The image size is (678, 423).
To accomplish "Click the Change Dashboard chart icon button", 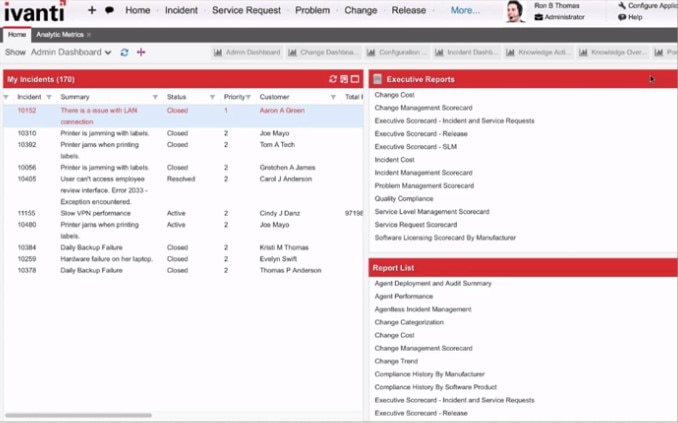I will [324, 52].
